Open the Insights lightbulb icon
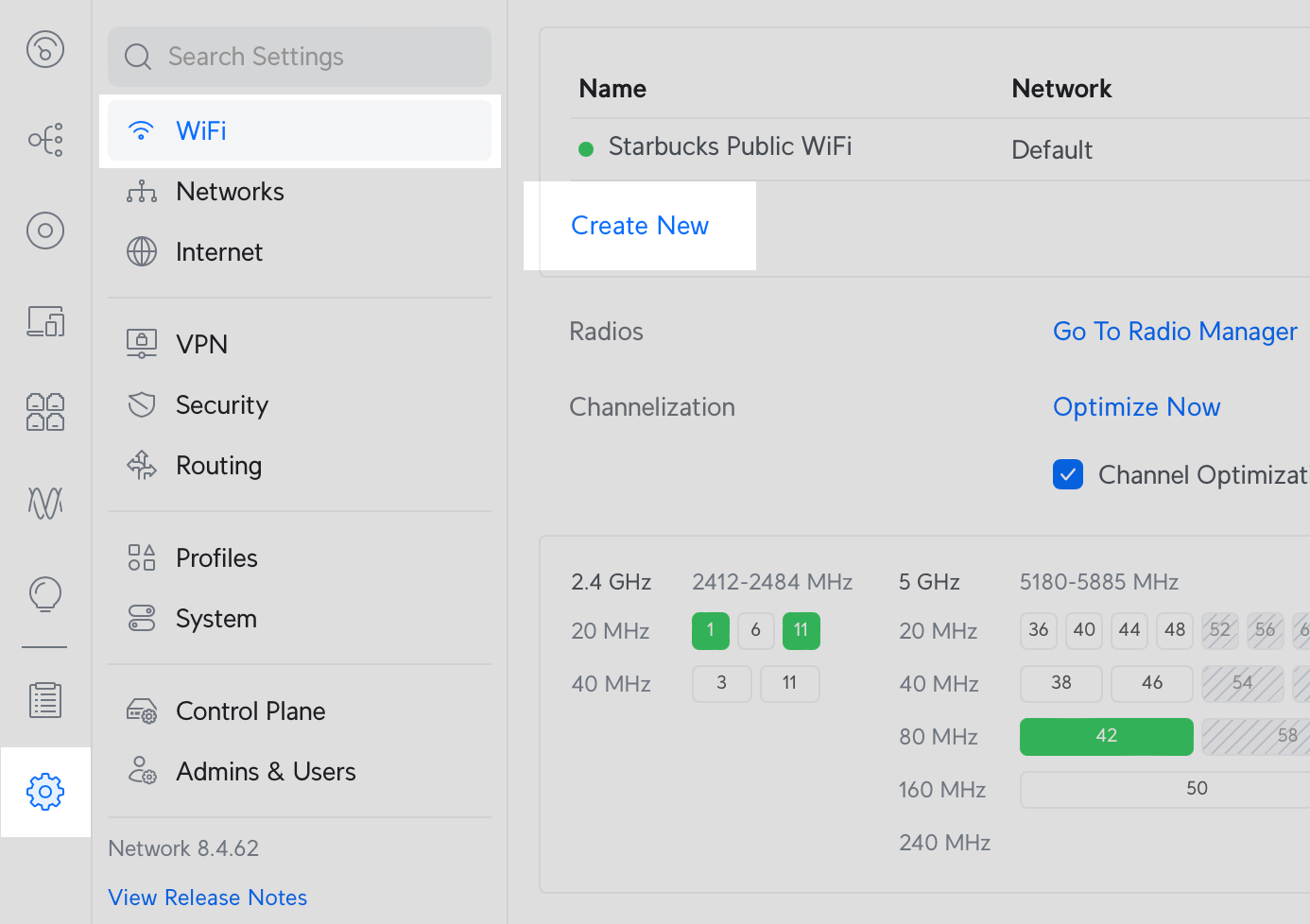The image size is (1310, 924). point(45,594)
